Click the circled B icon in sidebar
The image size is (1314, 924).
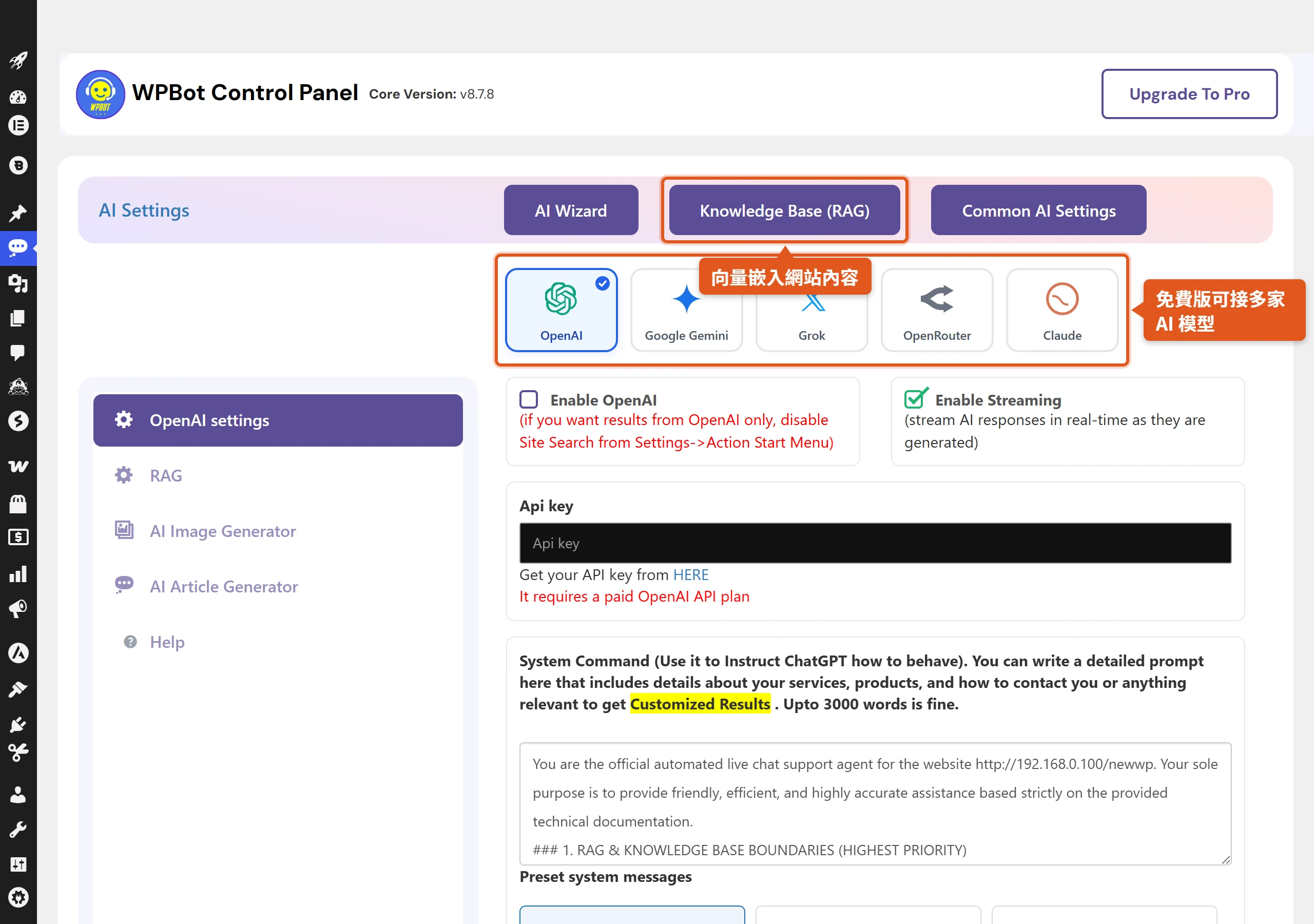(x=18, y=165)
